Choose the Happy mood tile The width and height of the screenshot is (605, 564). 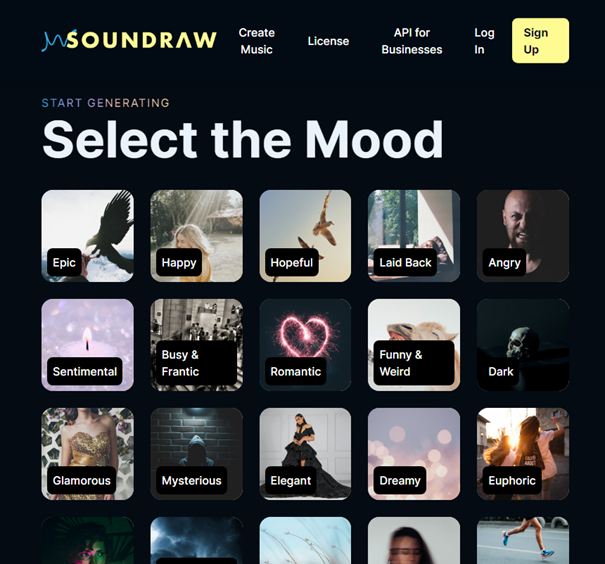tap(196, 236)
